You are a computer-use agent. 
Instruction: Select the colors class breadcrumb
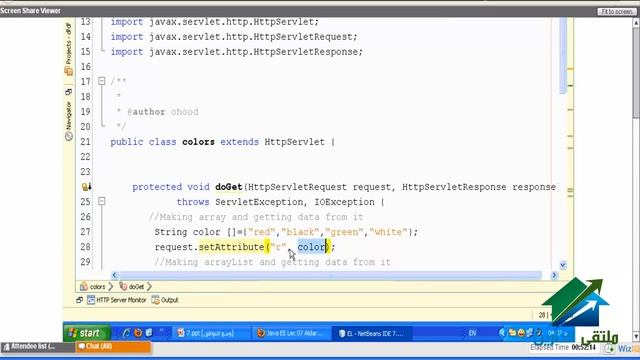tap(93, 287)
